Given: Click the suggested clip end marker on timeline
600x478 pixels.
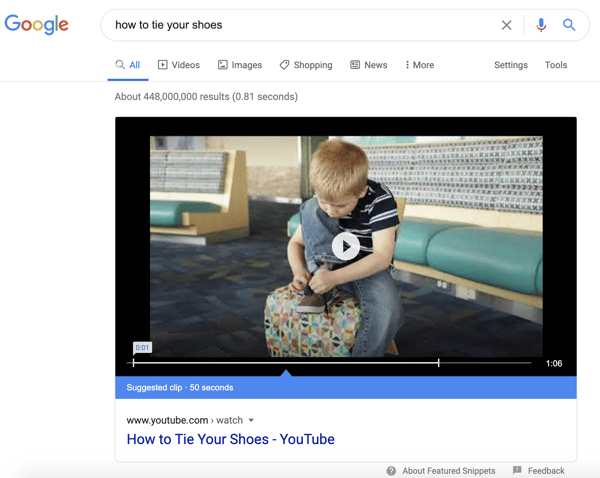Looking at the screenshot, I should pyautogui.click(x=439, y=362).
